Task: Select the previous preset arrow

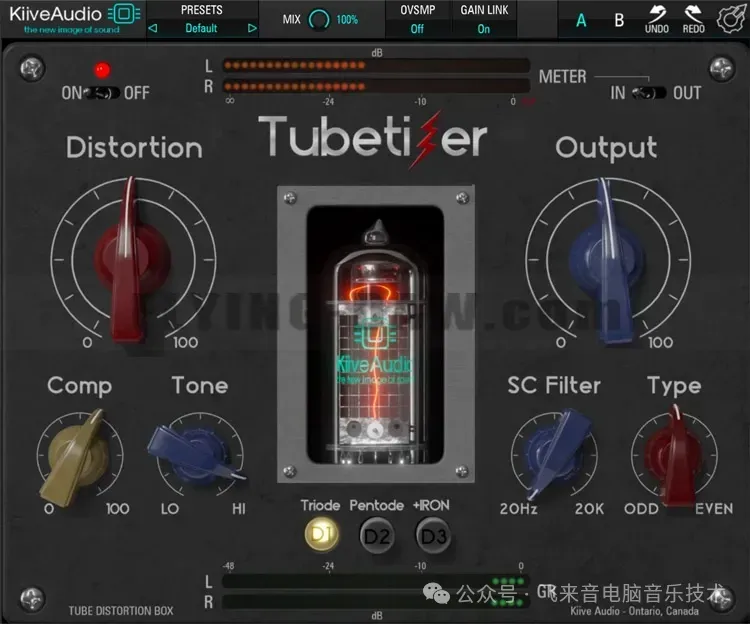Action: 153,28
